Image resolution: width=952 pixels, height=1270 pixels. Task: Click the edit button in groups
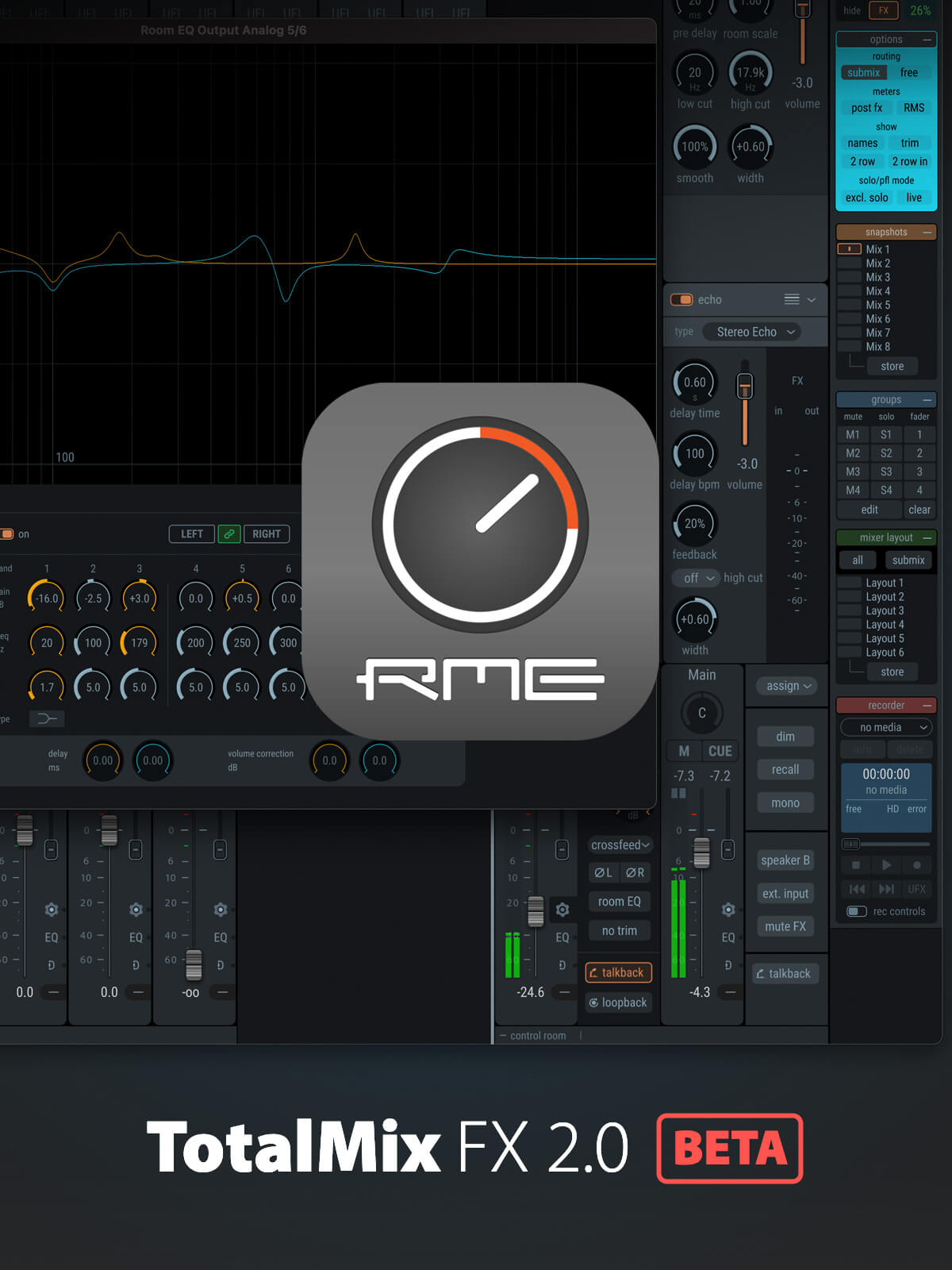point(869,510)
